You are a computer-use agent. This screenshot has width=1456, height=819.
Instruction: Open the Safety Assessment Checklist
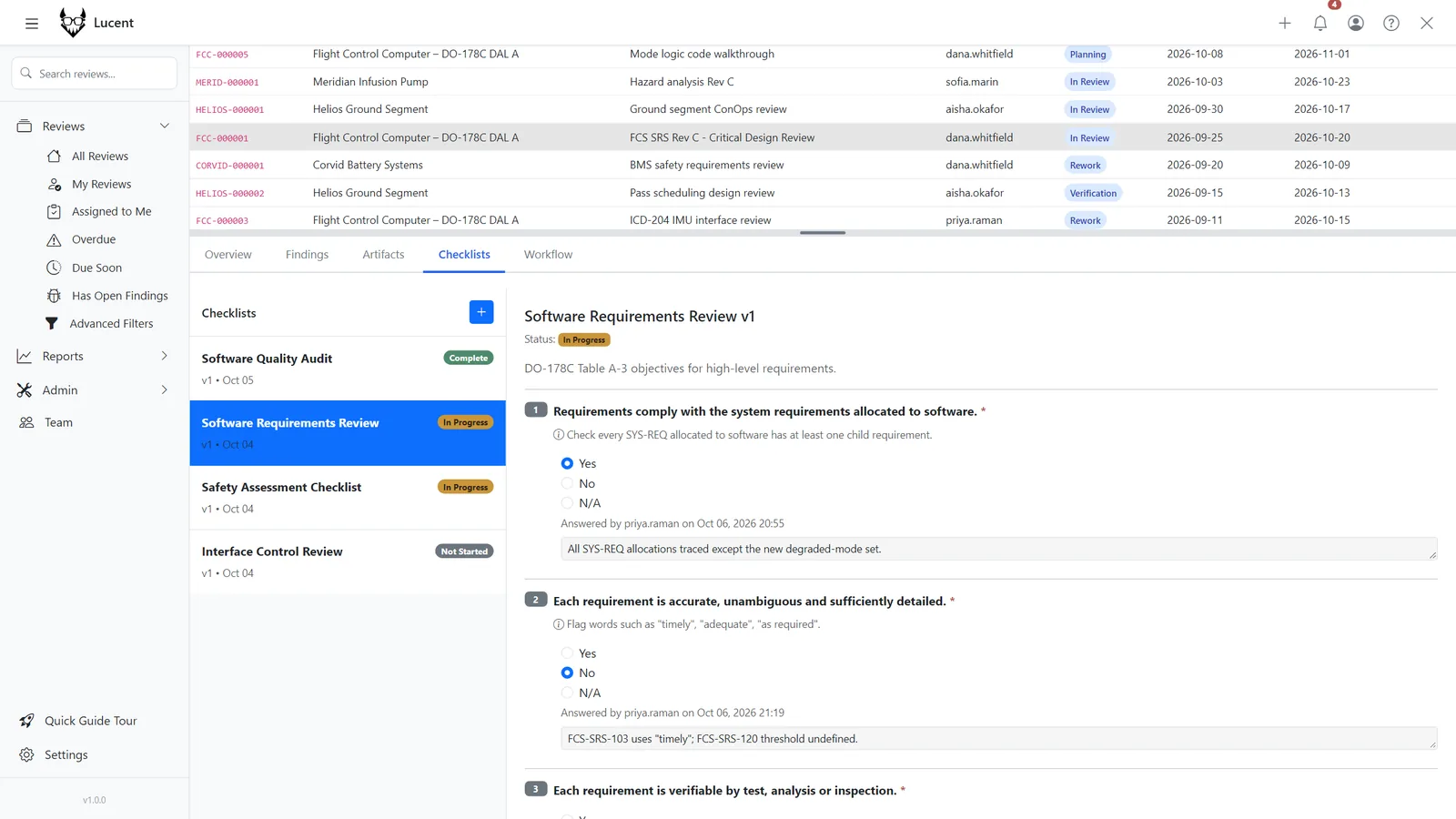tap(348, 497)
